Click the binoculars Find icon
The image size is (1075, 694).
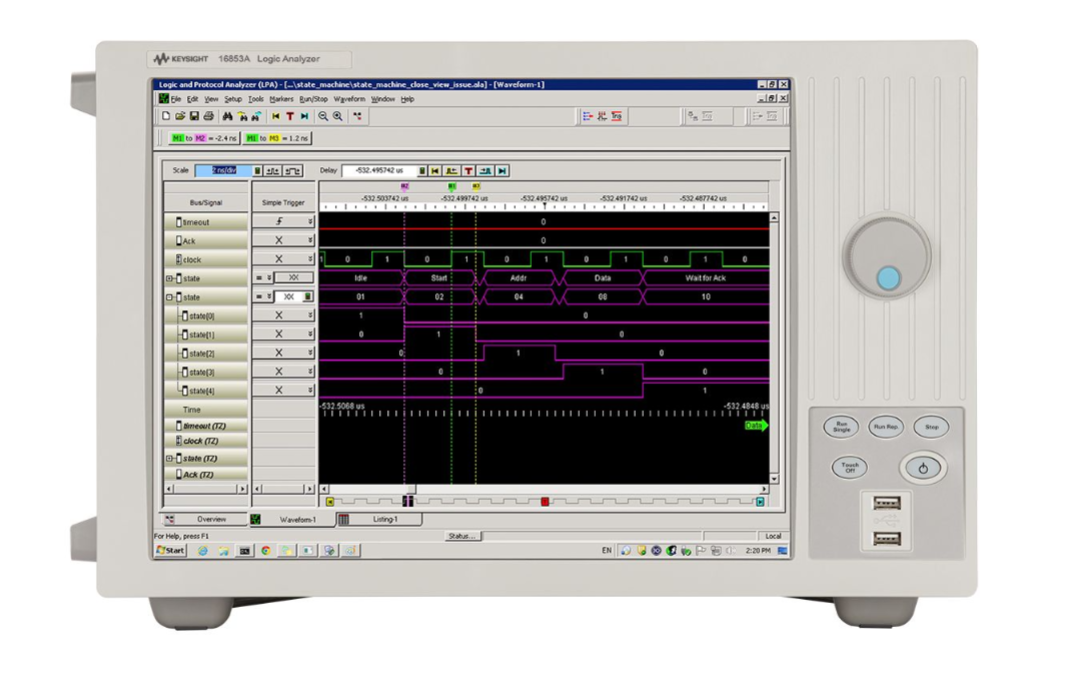tap(228, 115)
